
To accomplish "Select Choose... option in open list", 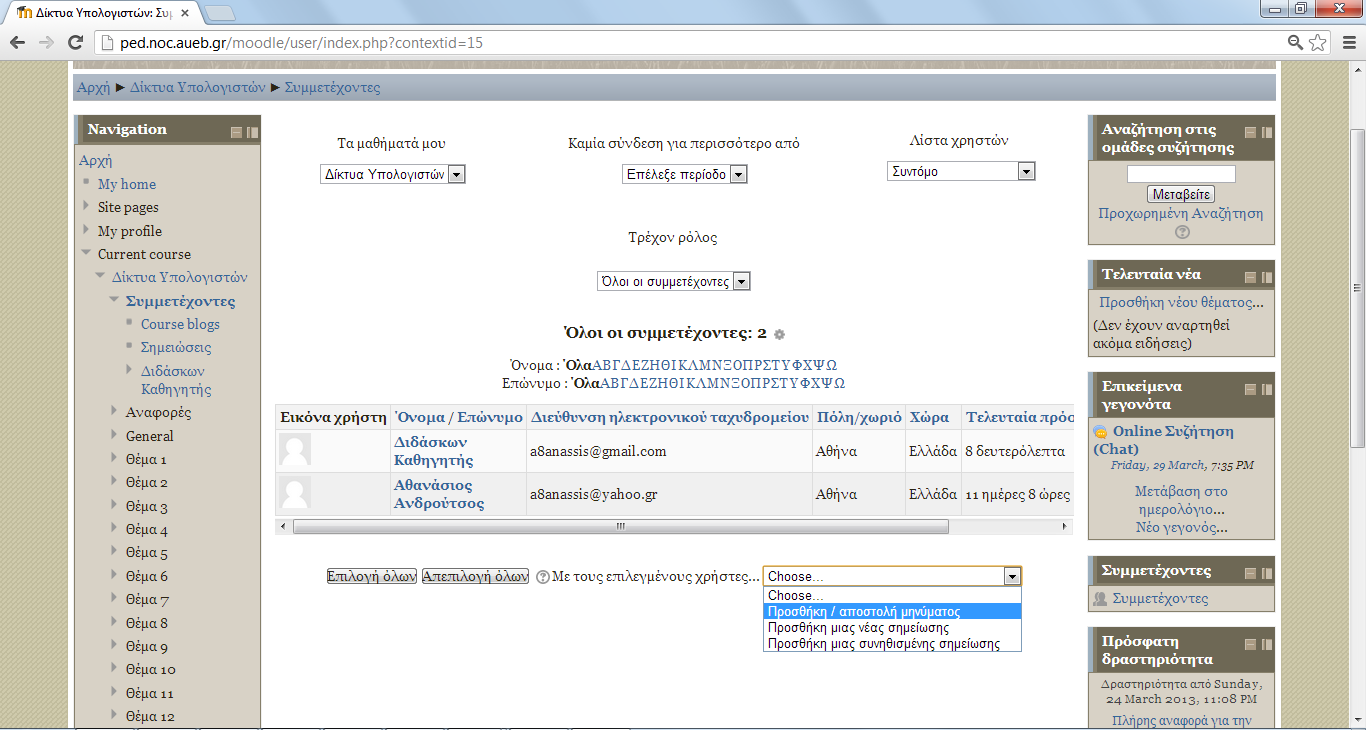I will [892, 596].
